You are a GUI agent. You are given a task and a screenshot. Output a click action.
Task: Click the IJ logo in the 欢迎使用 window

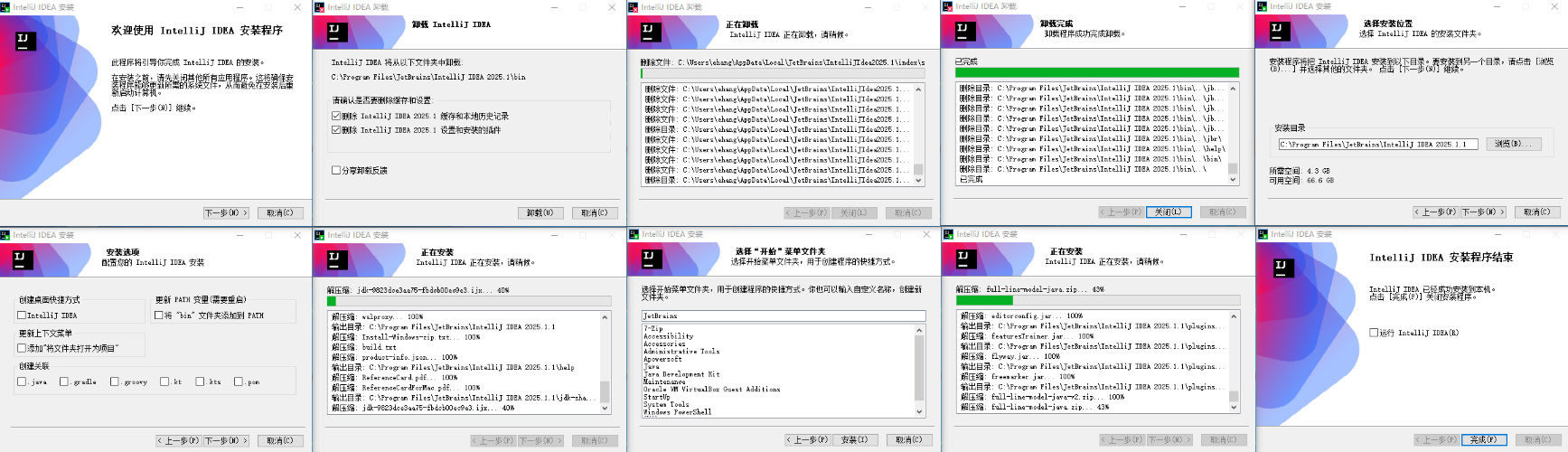[26, 41]
